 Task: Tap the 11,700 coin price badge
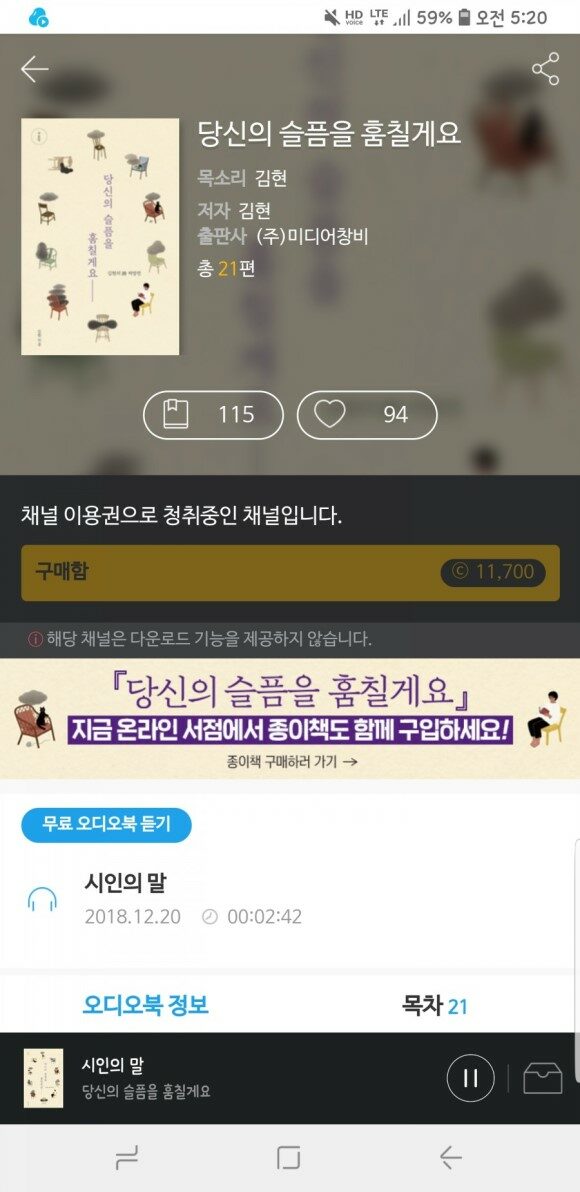pos(493,572)
